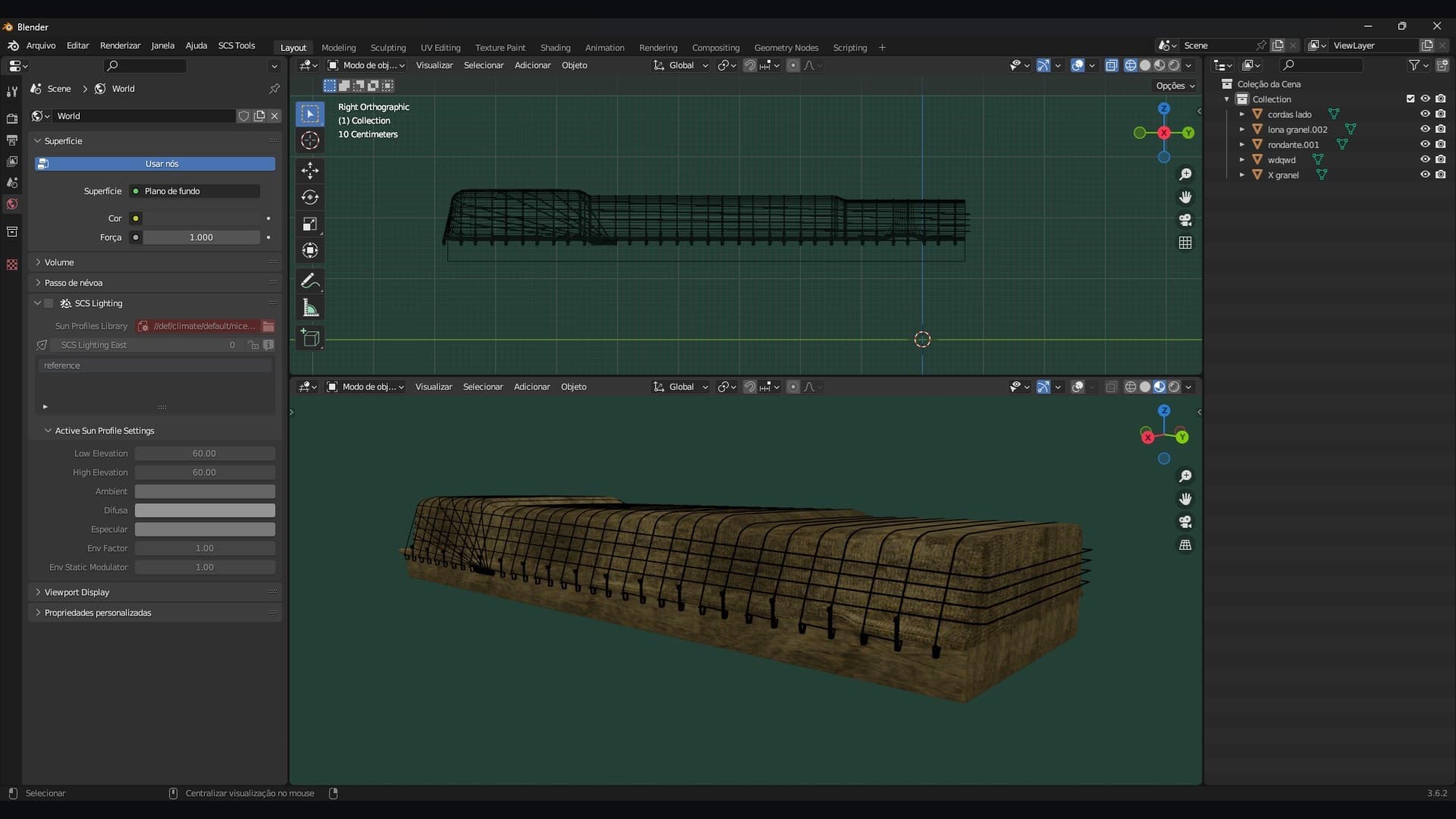
Task: Select the Measure tool
Action: pyautogui.click(x=309, y=308)
